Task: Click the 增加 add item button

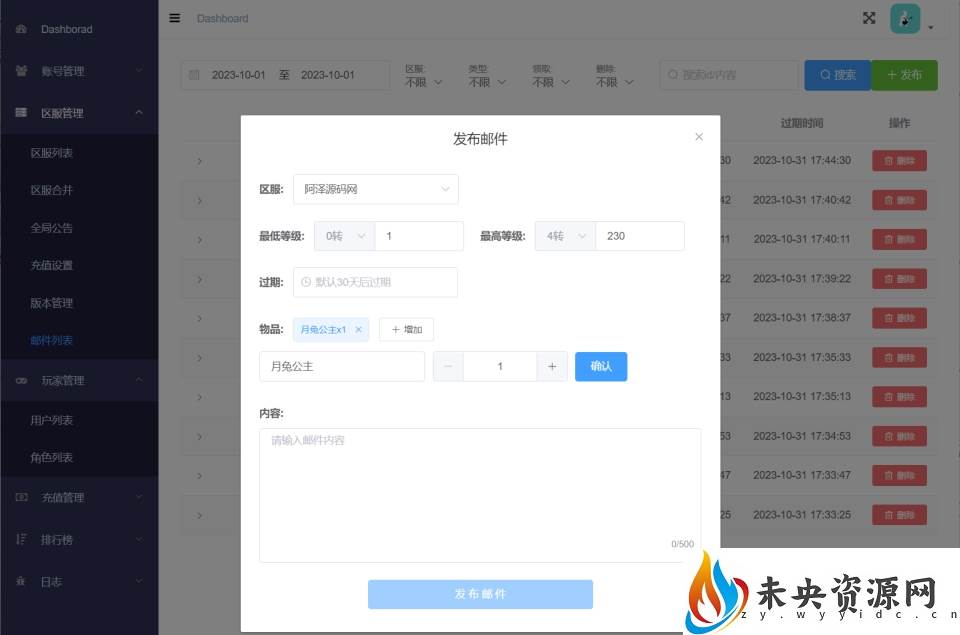Action: 406,329
